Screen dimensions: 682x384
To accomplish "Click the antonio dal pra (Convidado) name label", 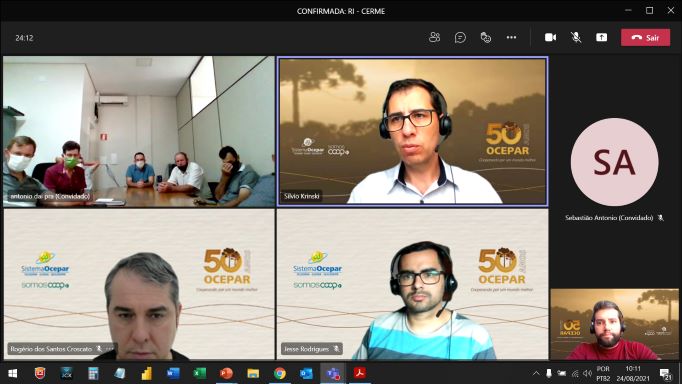I will click(50, 197).
